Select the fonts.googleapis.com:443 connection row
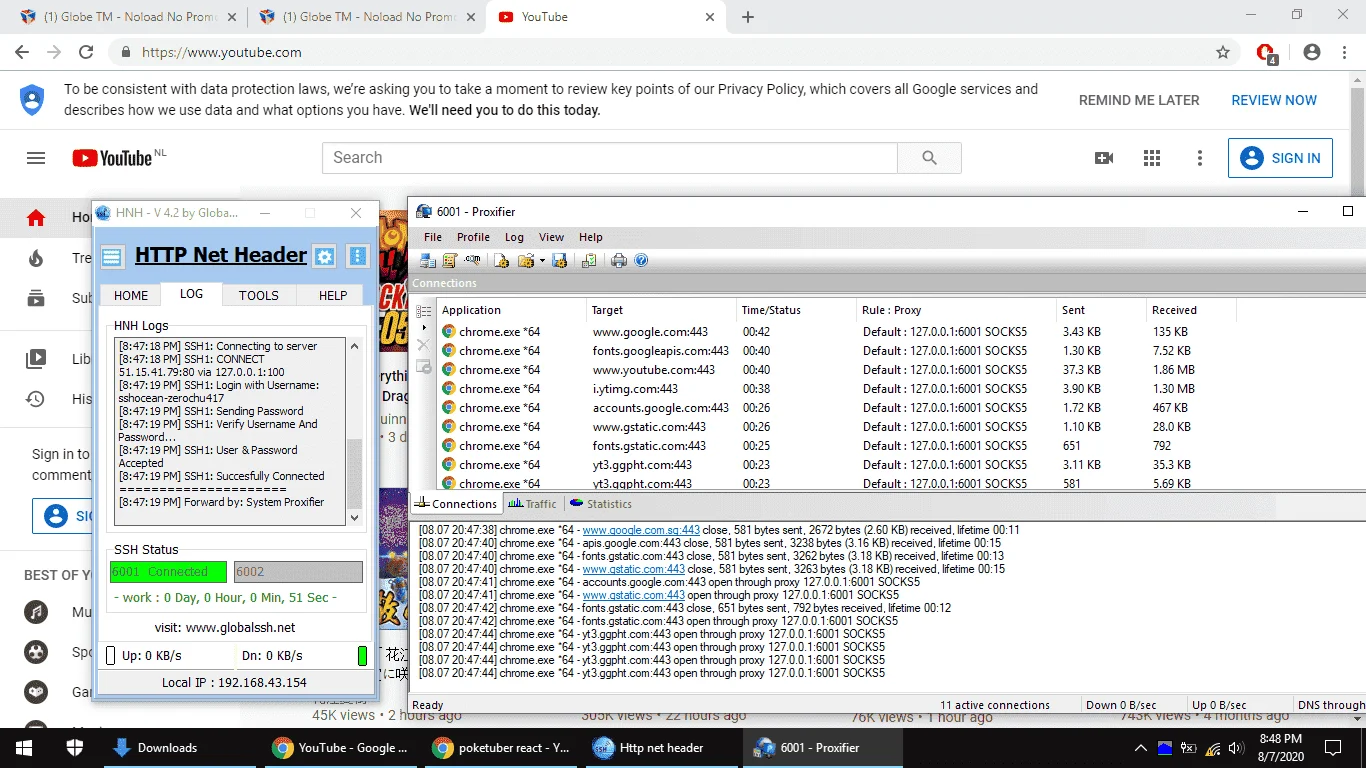 coord(838,351)
